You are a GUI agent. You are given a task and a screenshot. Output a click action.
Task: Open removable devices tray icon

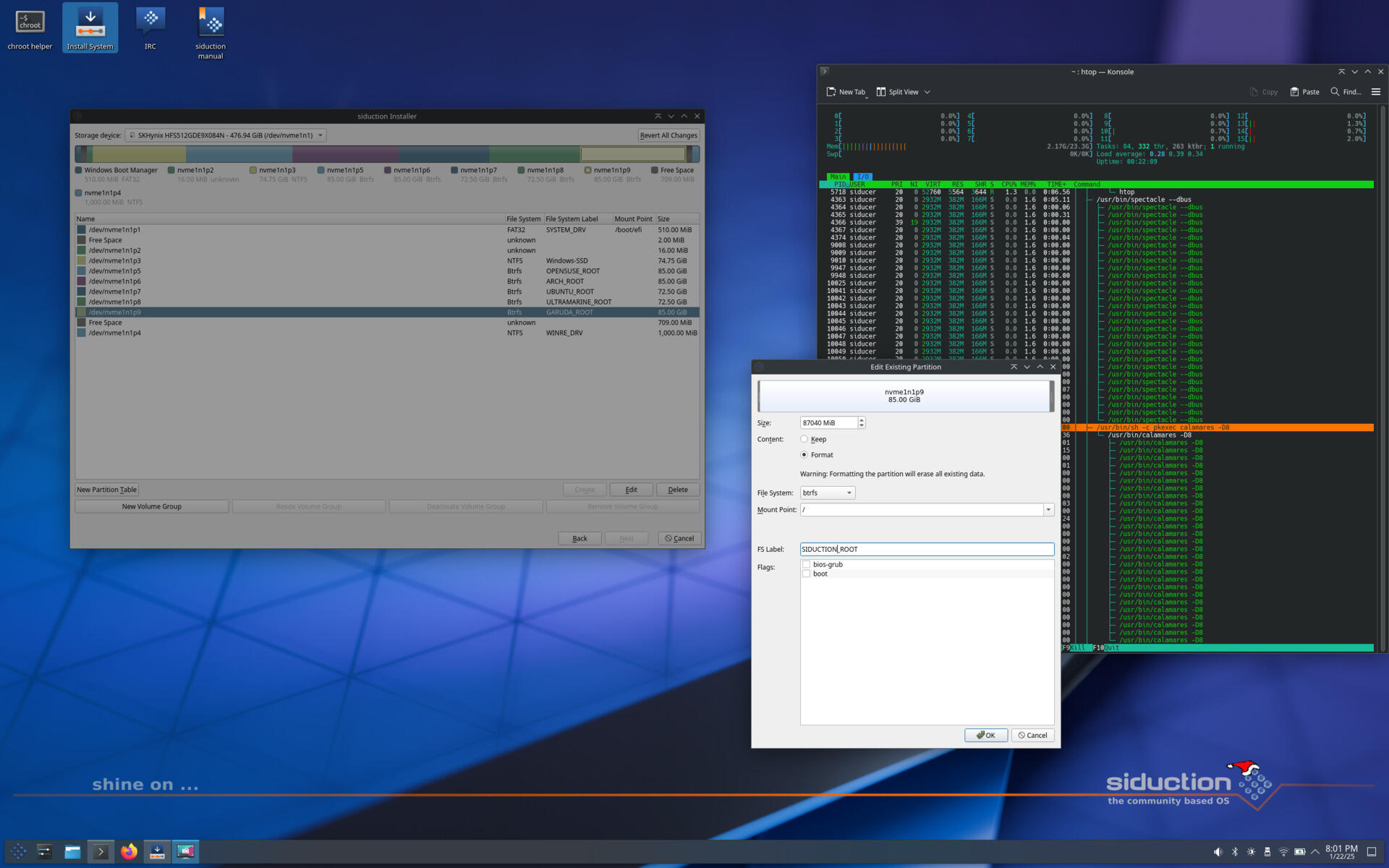[x=1267, y=852]
